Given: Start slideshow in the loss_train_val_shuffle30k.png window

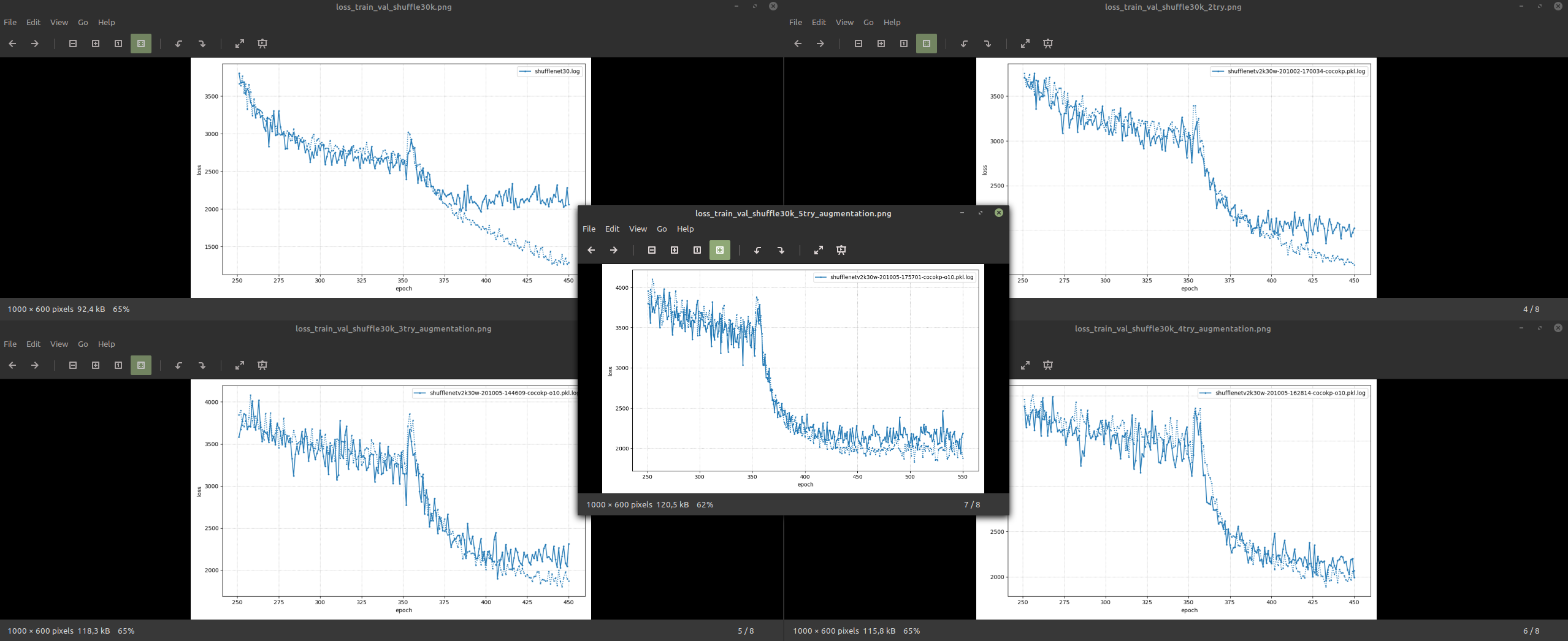Looking at the screenshot, I should click(x=262, y=44).
